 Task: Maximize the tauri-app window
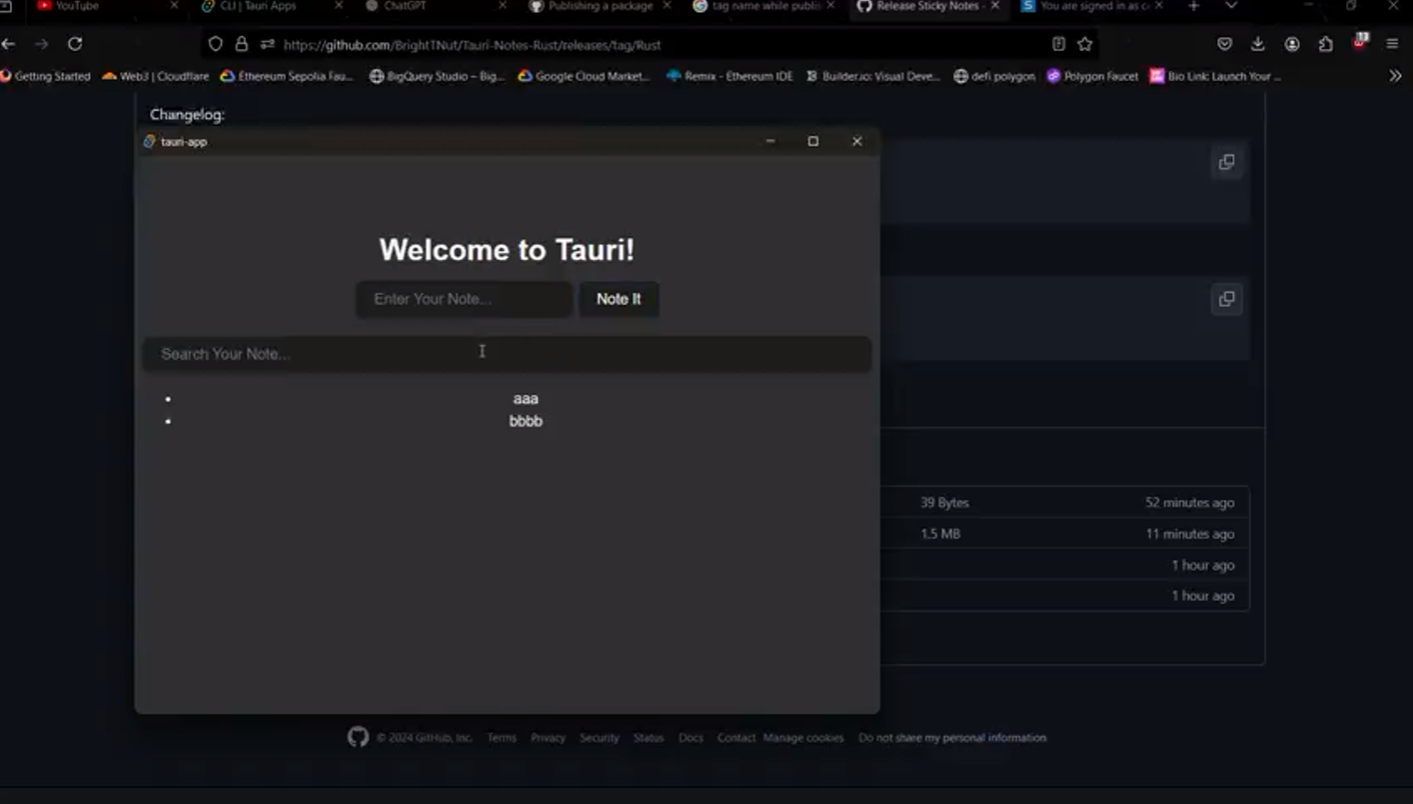pyautogui.click(x=813, y=141)
